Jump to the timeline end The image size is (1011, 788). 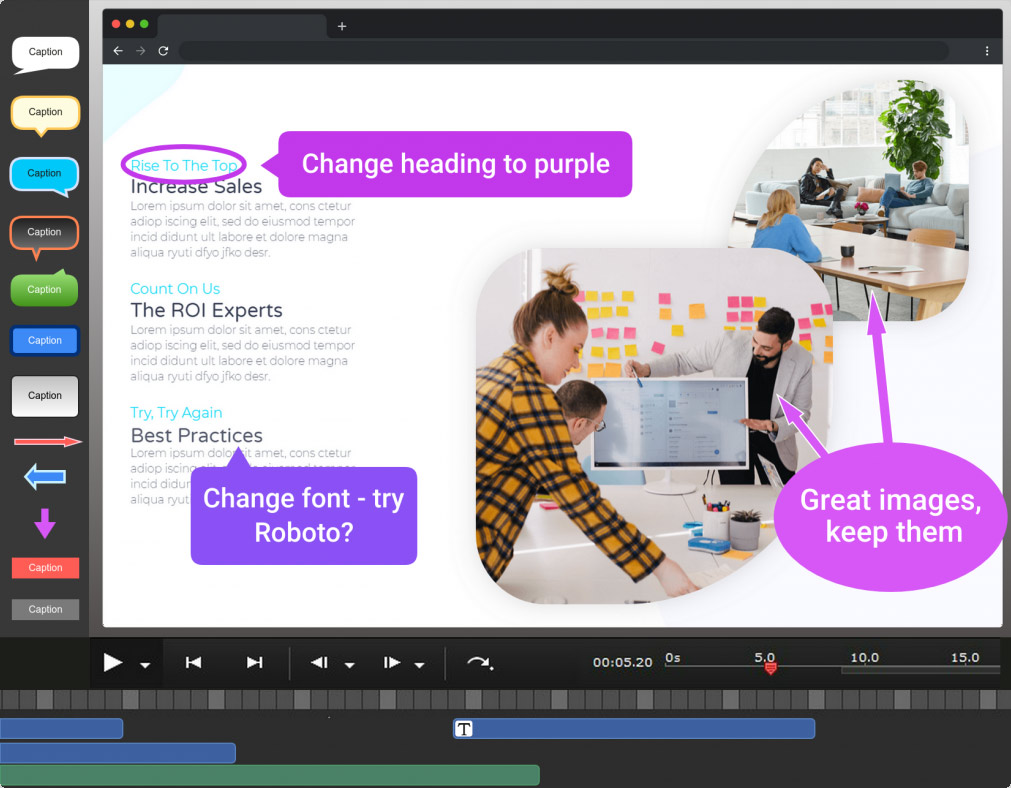pyautogui.click(x=254, y=662)
